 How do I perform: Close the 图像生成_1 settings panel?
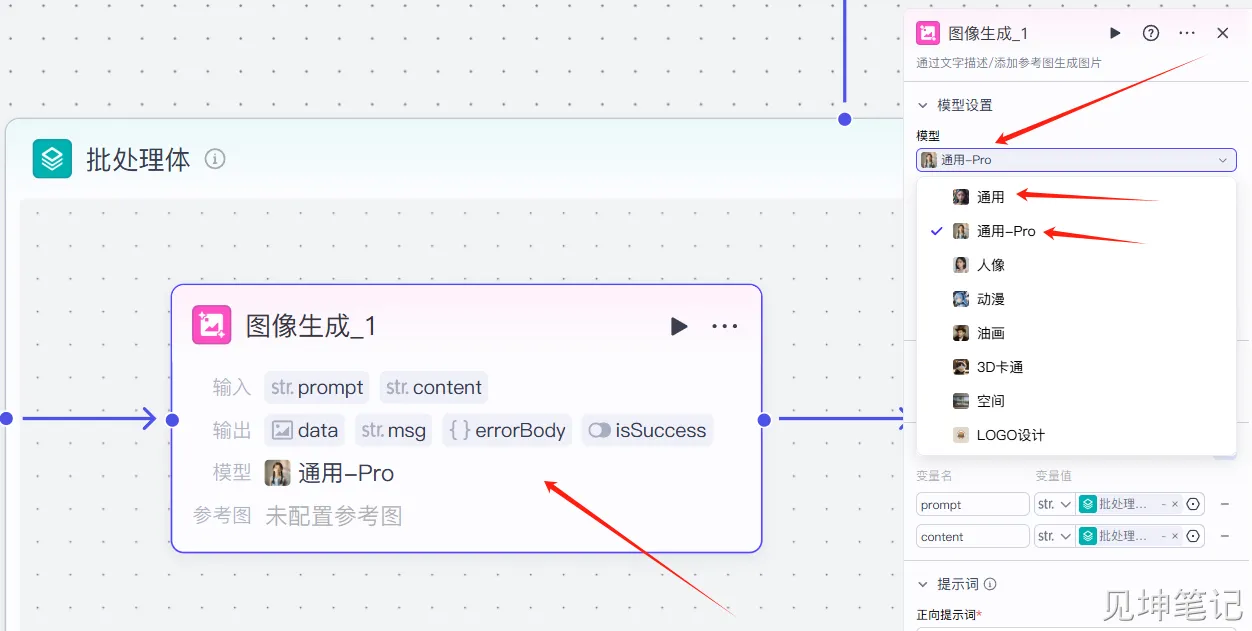[x=1223, y=33]
